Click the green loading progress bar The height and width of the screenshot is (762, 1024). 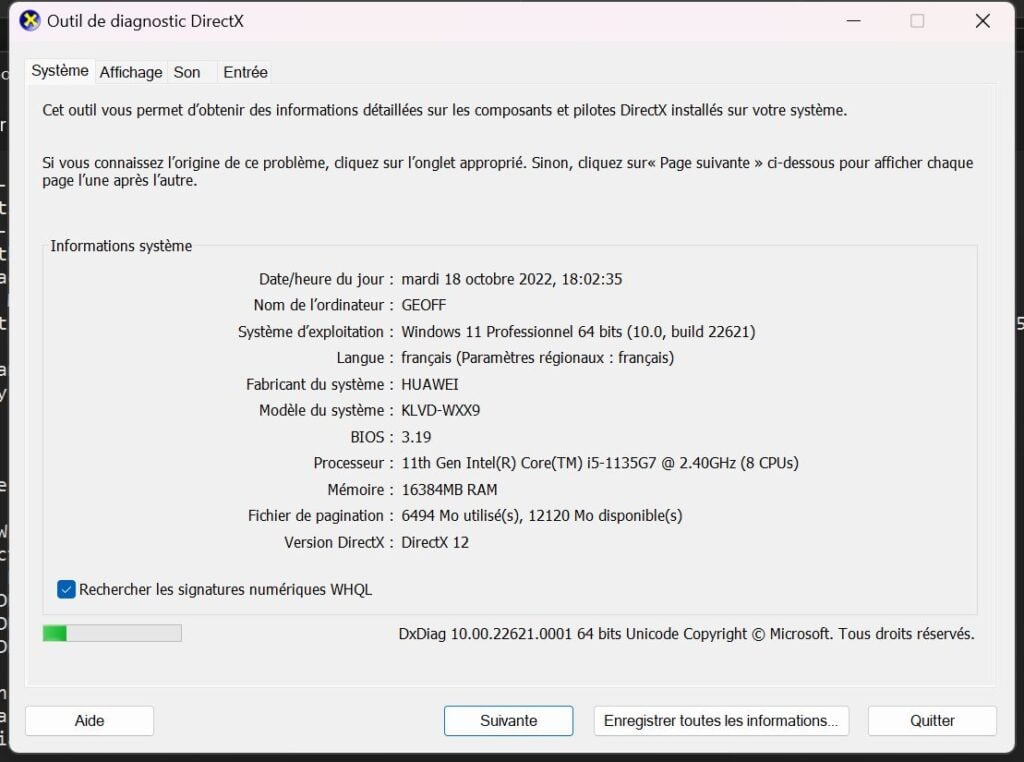click(x=112, y=633)
